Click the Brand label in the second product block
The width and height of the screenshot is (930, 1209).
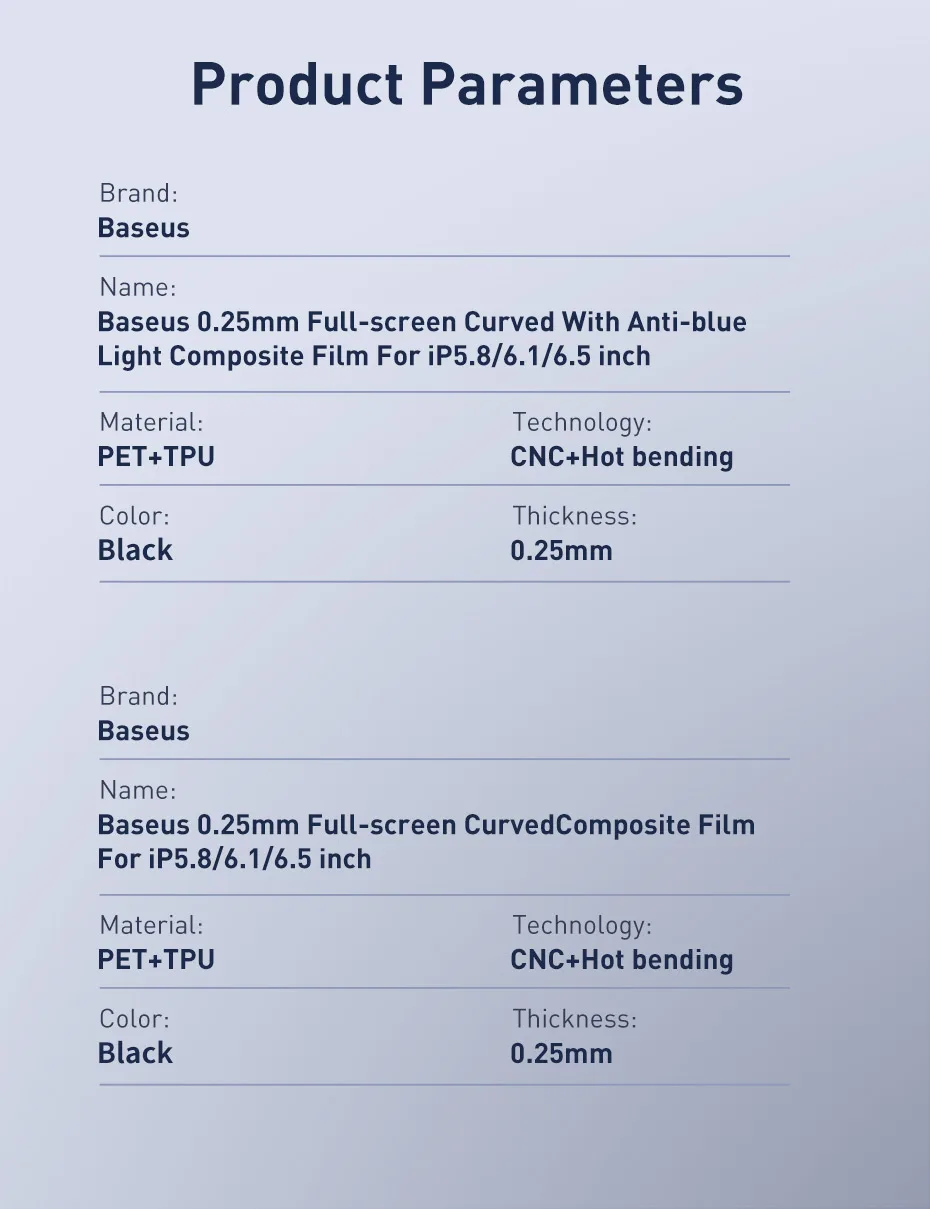coord(138,697)
